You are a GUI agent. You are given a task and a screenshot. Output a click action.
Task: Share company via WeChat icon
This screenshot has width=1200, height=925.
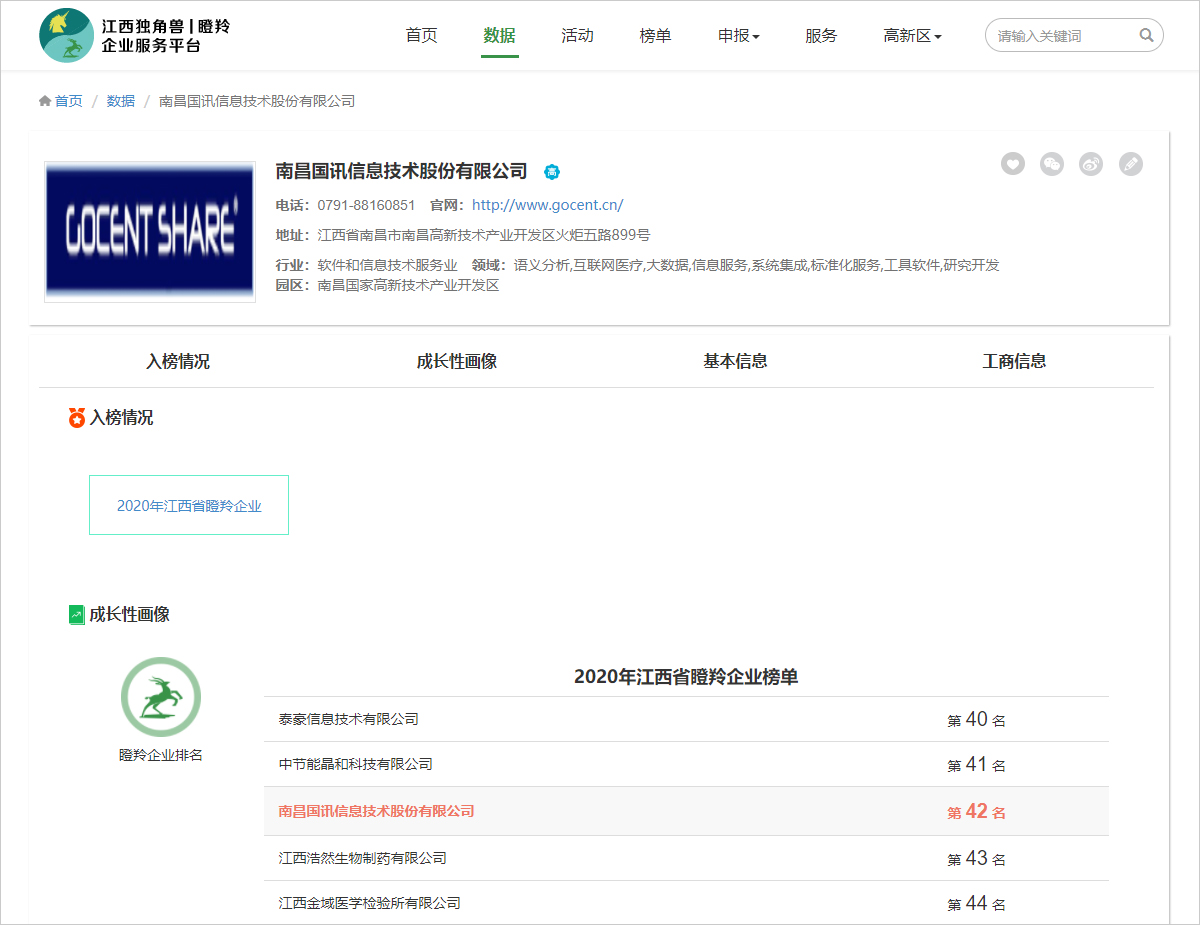click(x=1052, y=164)
